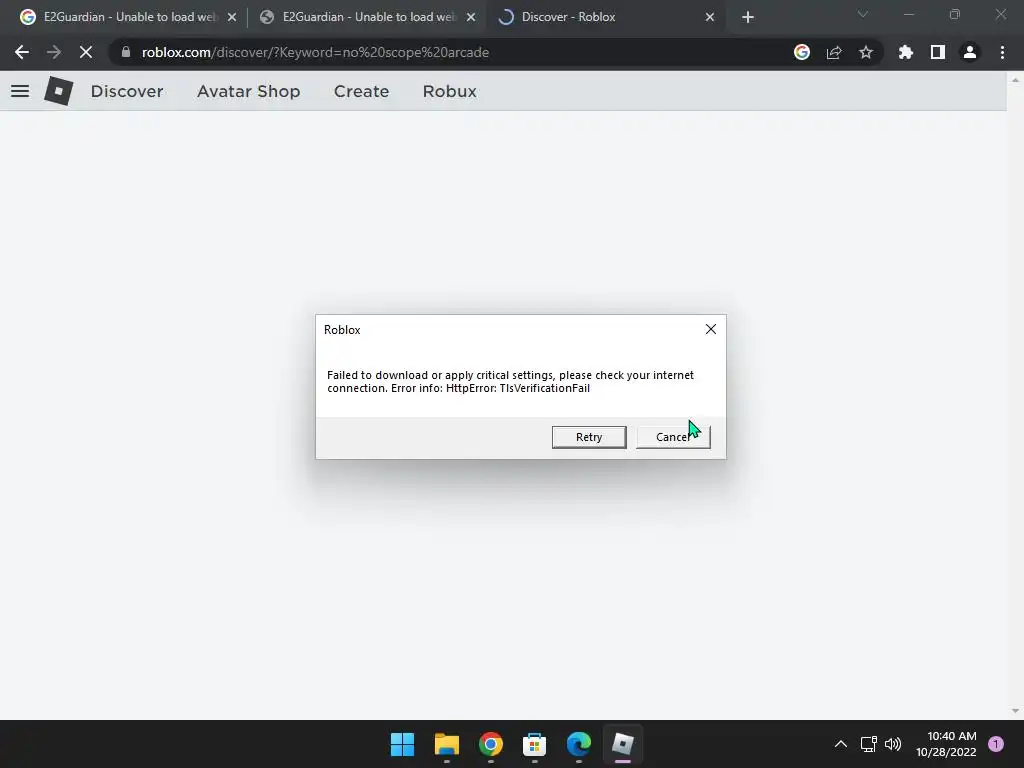Close the second E2Guardian tab
1024x768 pixels.
(471, 18)
